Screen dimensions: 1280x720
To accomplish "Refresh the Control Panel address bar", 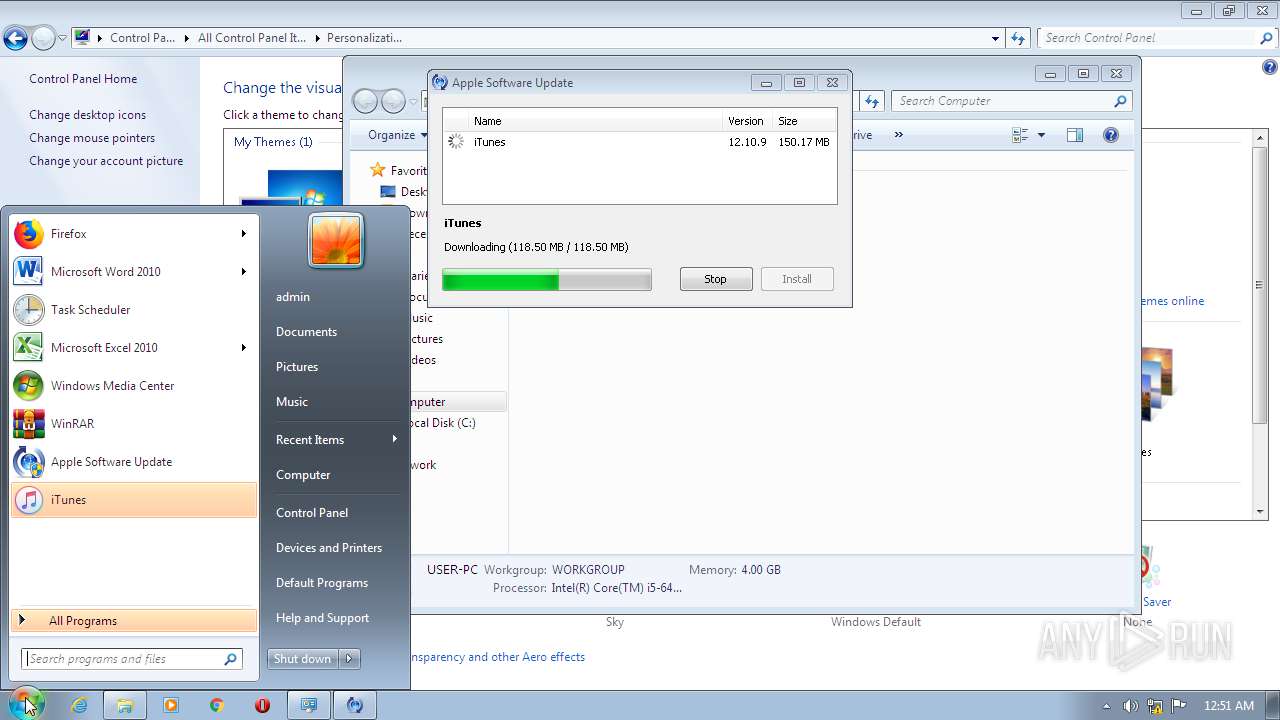I will point(1018,38).
